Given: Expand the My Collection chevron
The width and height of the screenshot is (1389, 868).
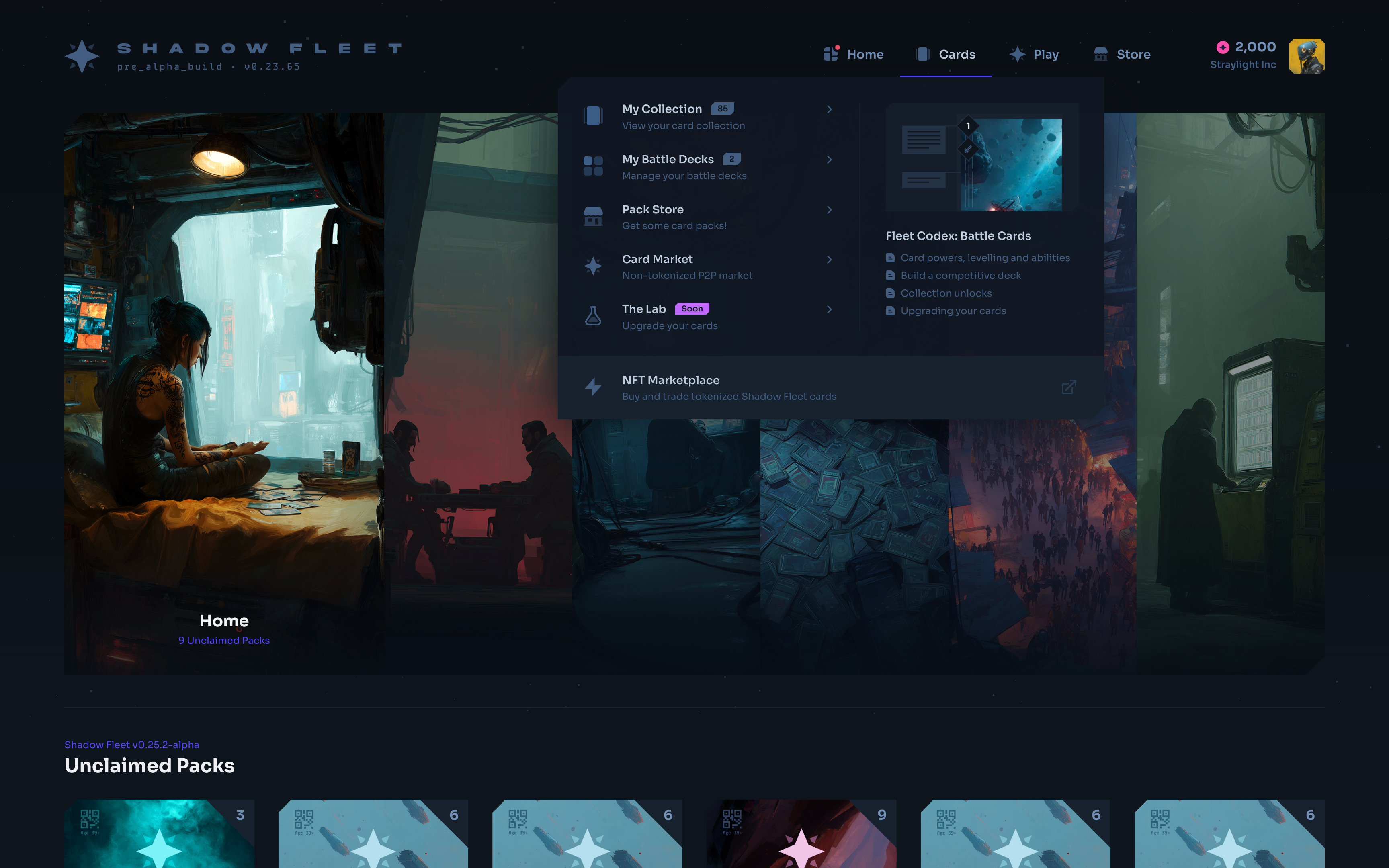Looking at the screenshot, I should (830, 109).
